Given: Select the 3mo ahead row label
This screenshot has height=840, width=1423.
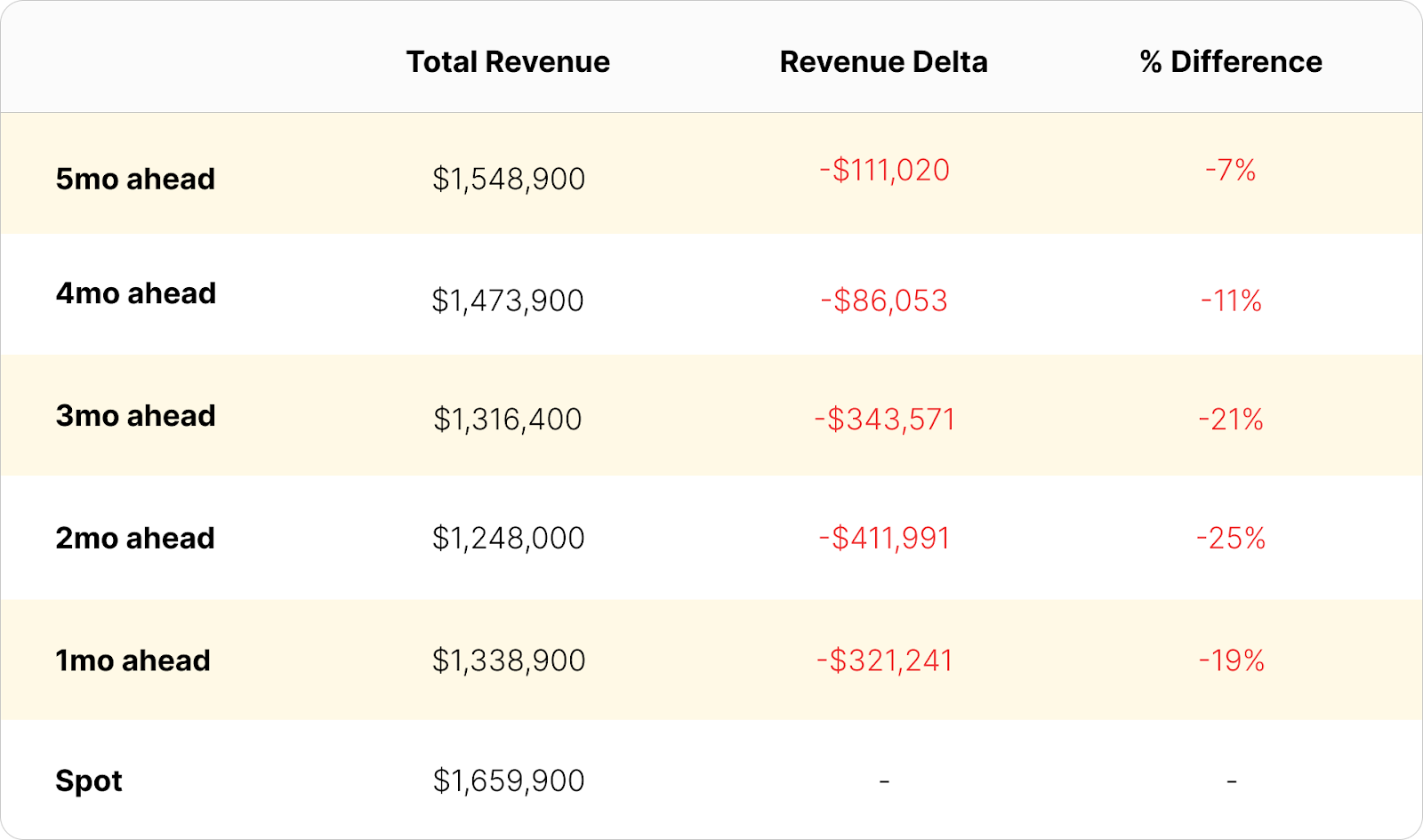Looking at the screenshot, I should click(x=136, y=416).
